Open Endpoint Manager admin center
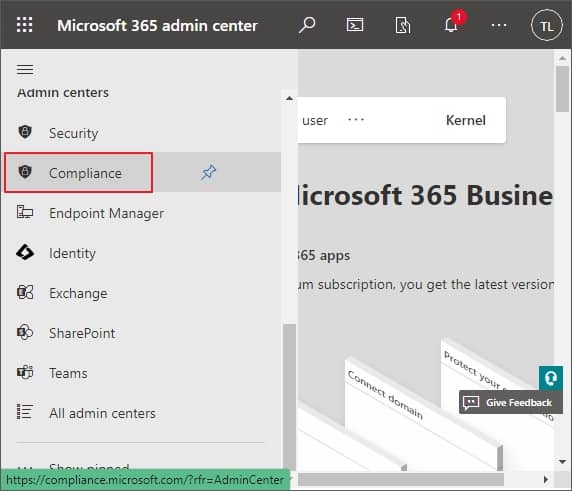The height and width of the screenshot is (491, 572). 141,213
